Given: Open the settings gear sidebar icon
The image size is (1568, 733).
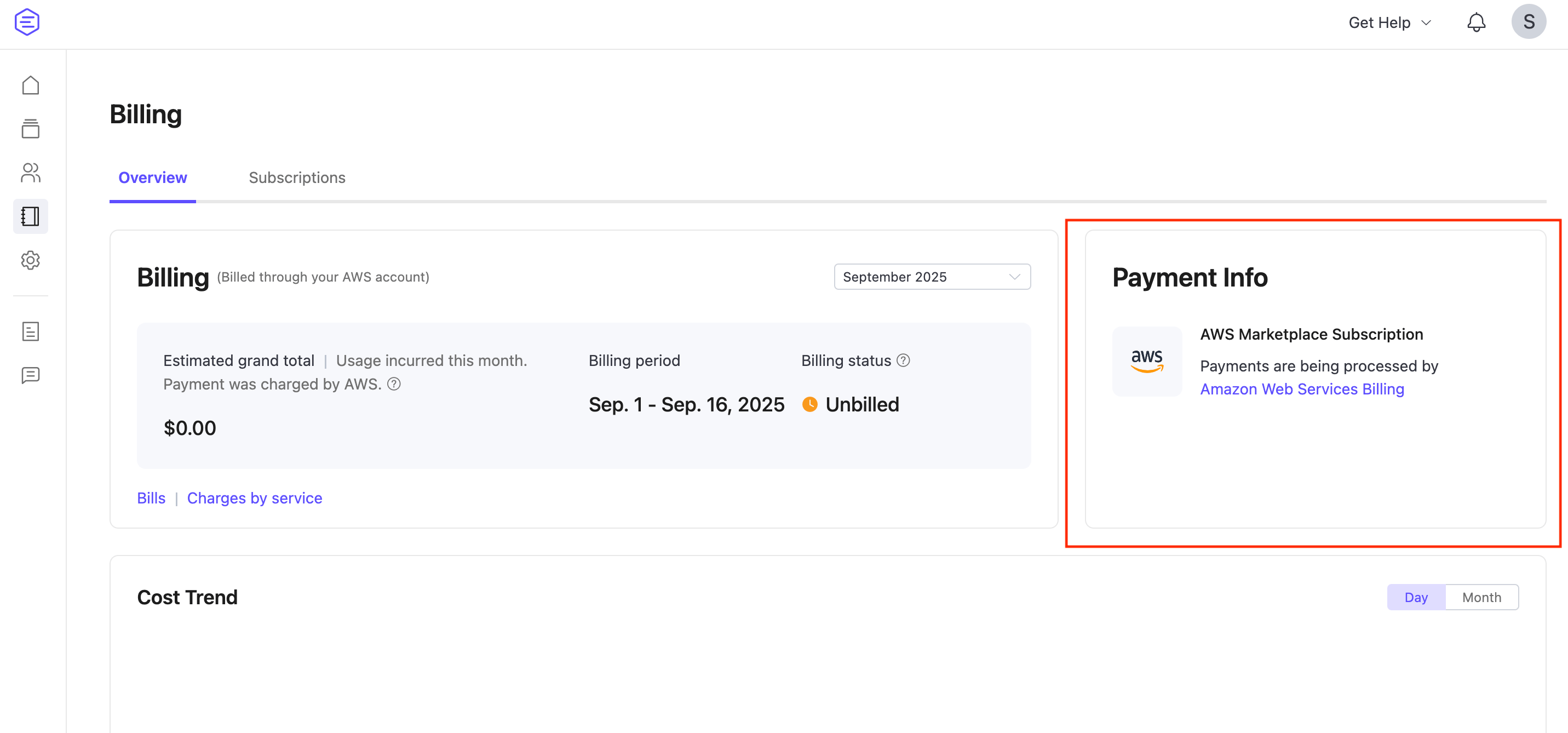Looking at the screenshot, I should point(31,260).
